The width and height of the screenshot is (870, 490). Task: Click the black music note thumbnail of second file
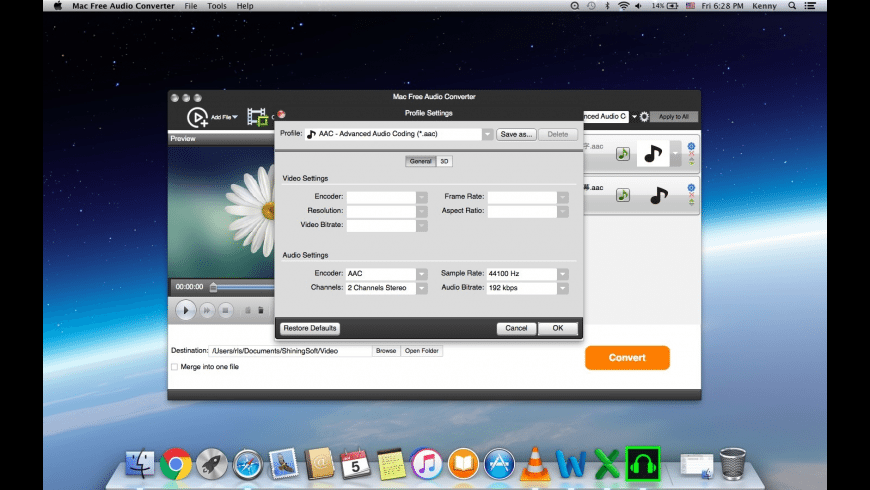pos(657,196)
